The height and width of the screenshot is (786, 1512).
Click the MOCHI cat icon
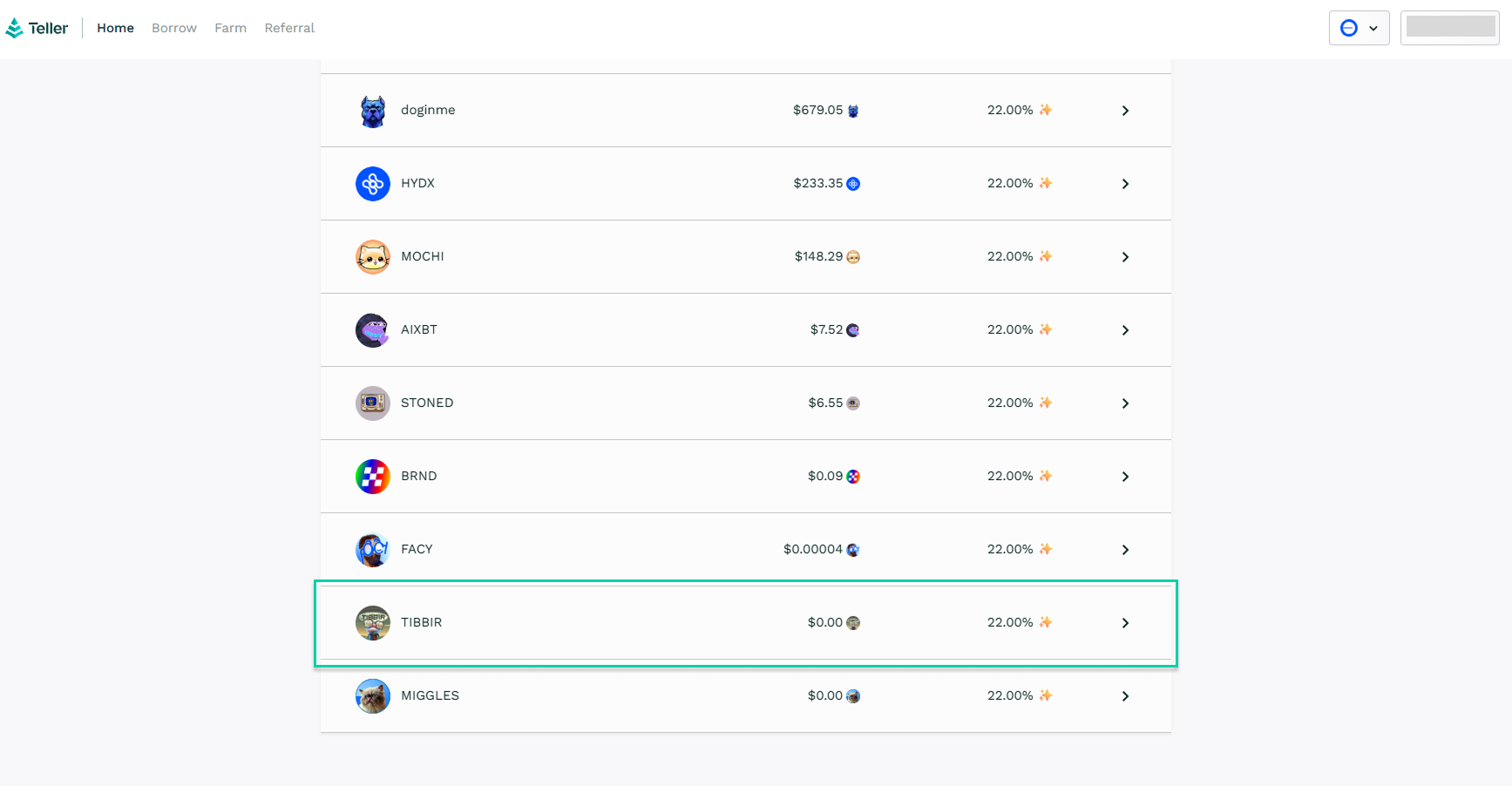click(x=372, y=257)
